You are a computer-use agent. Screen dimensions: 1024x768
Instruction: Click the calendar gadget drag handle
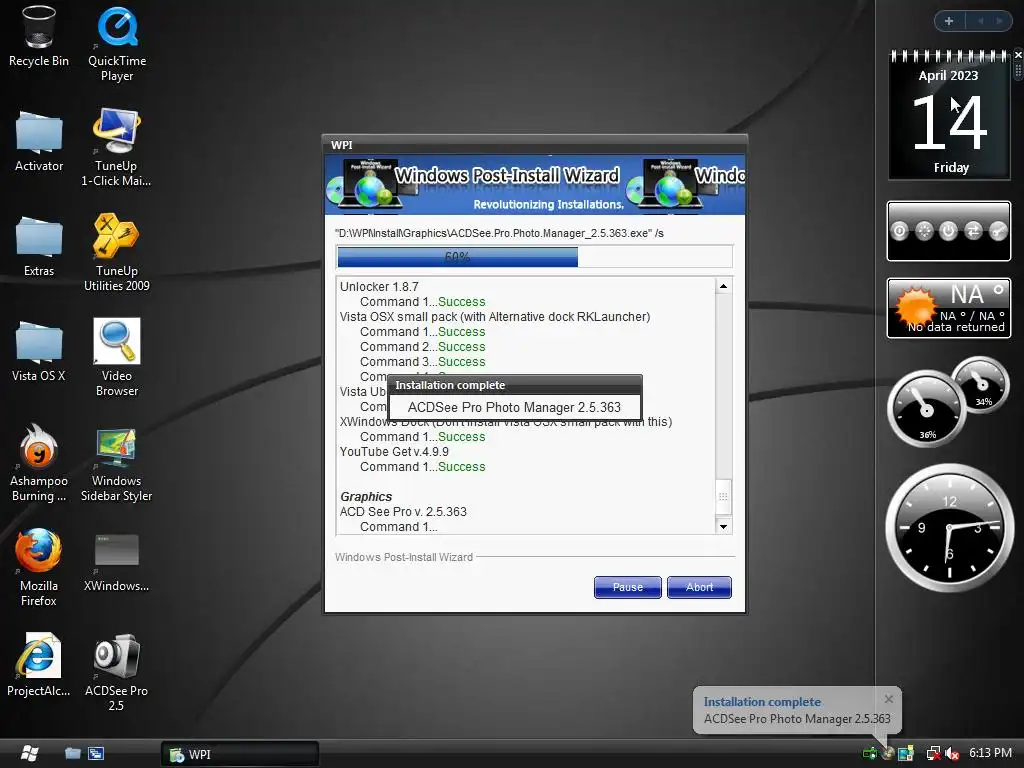point(1018,71)
